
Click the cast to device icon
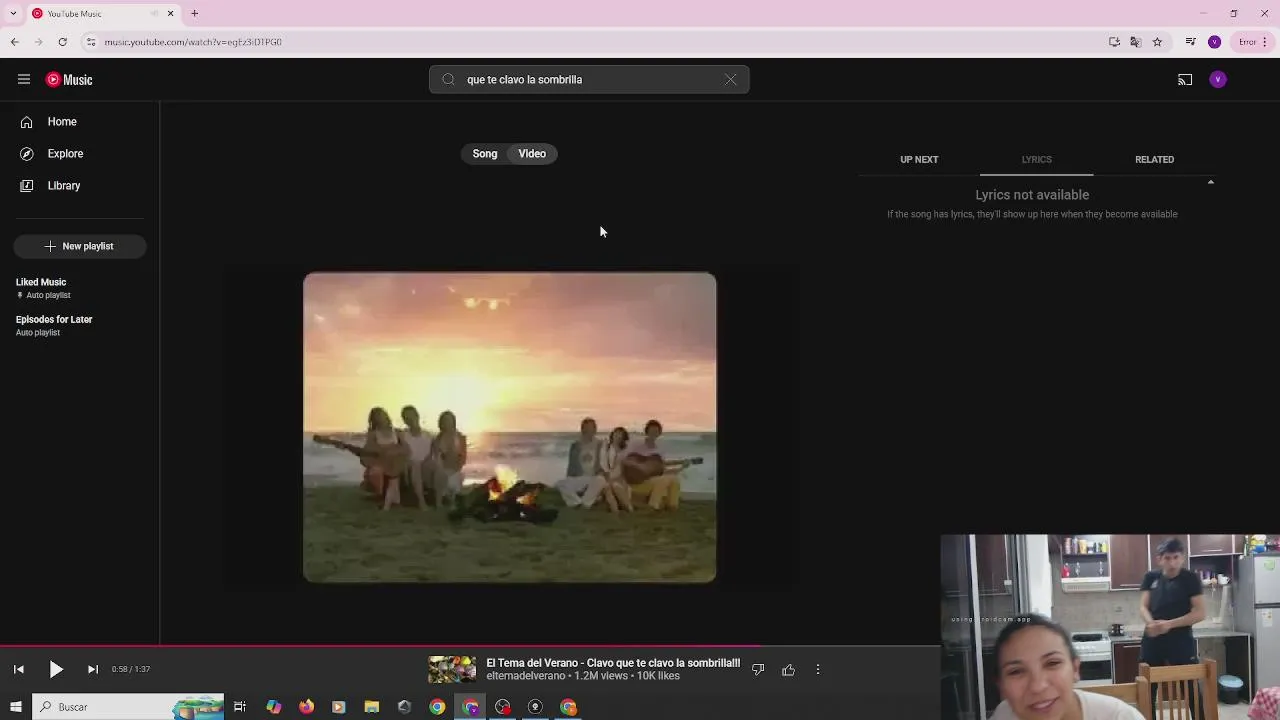point(1185,80)
